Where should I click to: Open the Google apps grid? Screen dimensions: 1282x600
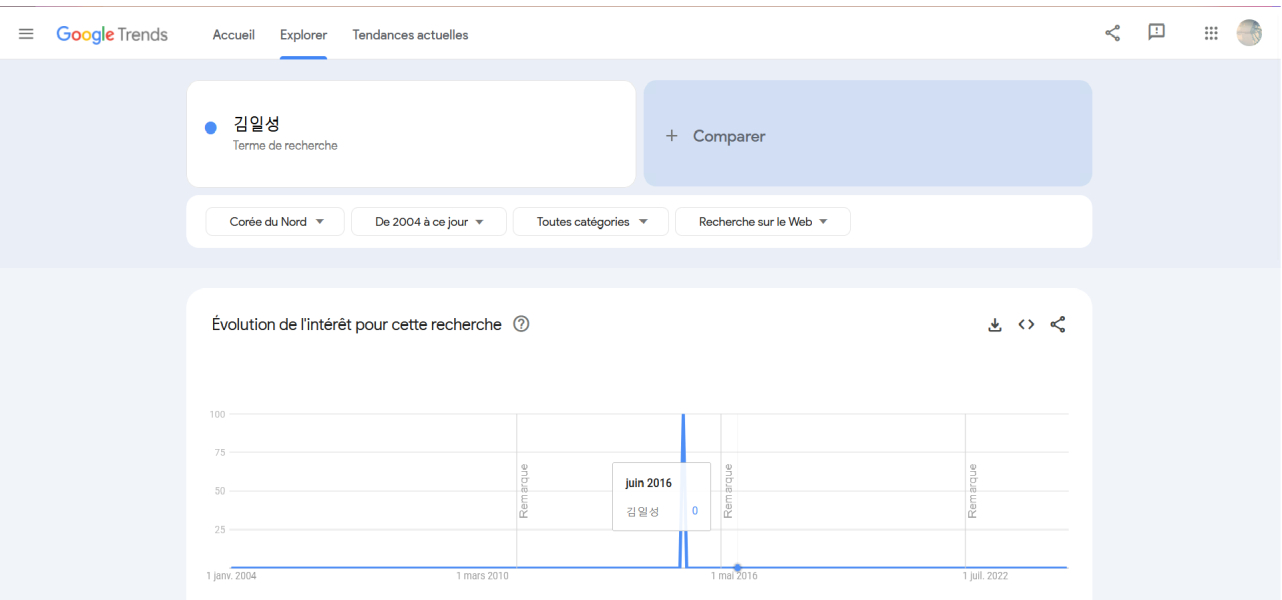click(1211, 33)
